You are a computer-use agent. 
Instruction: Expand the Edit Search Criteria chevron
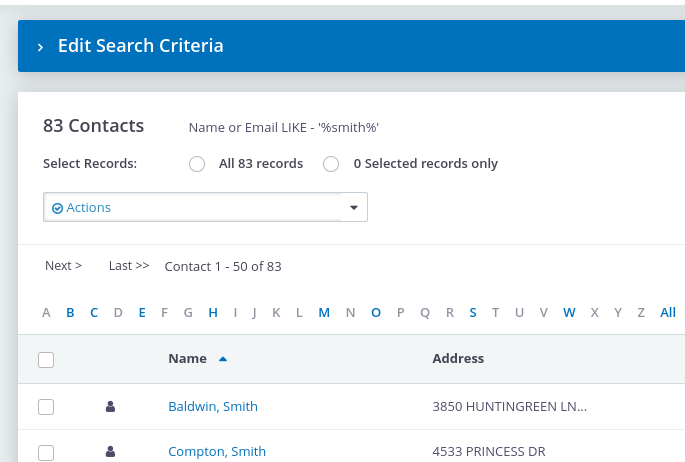(40, 47)
